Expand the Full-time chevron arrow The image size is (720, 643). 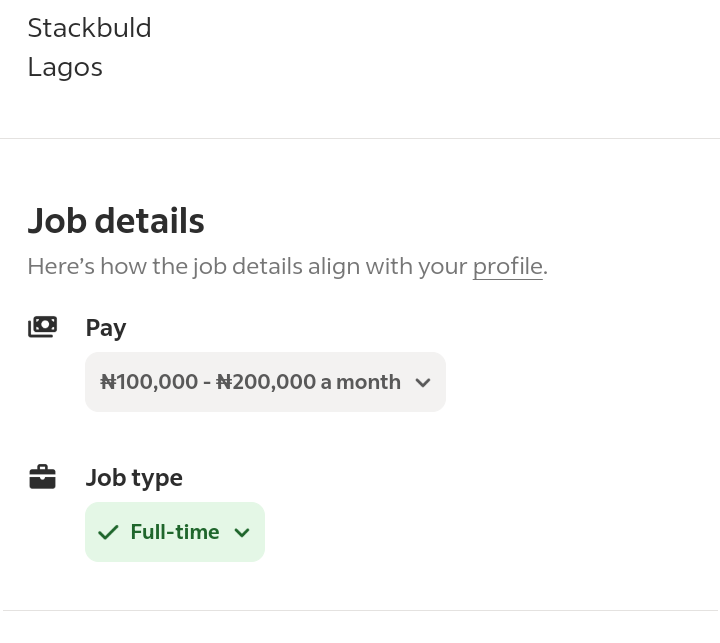242,532
